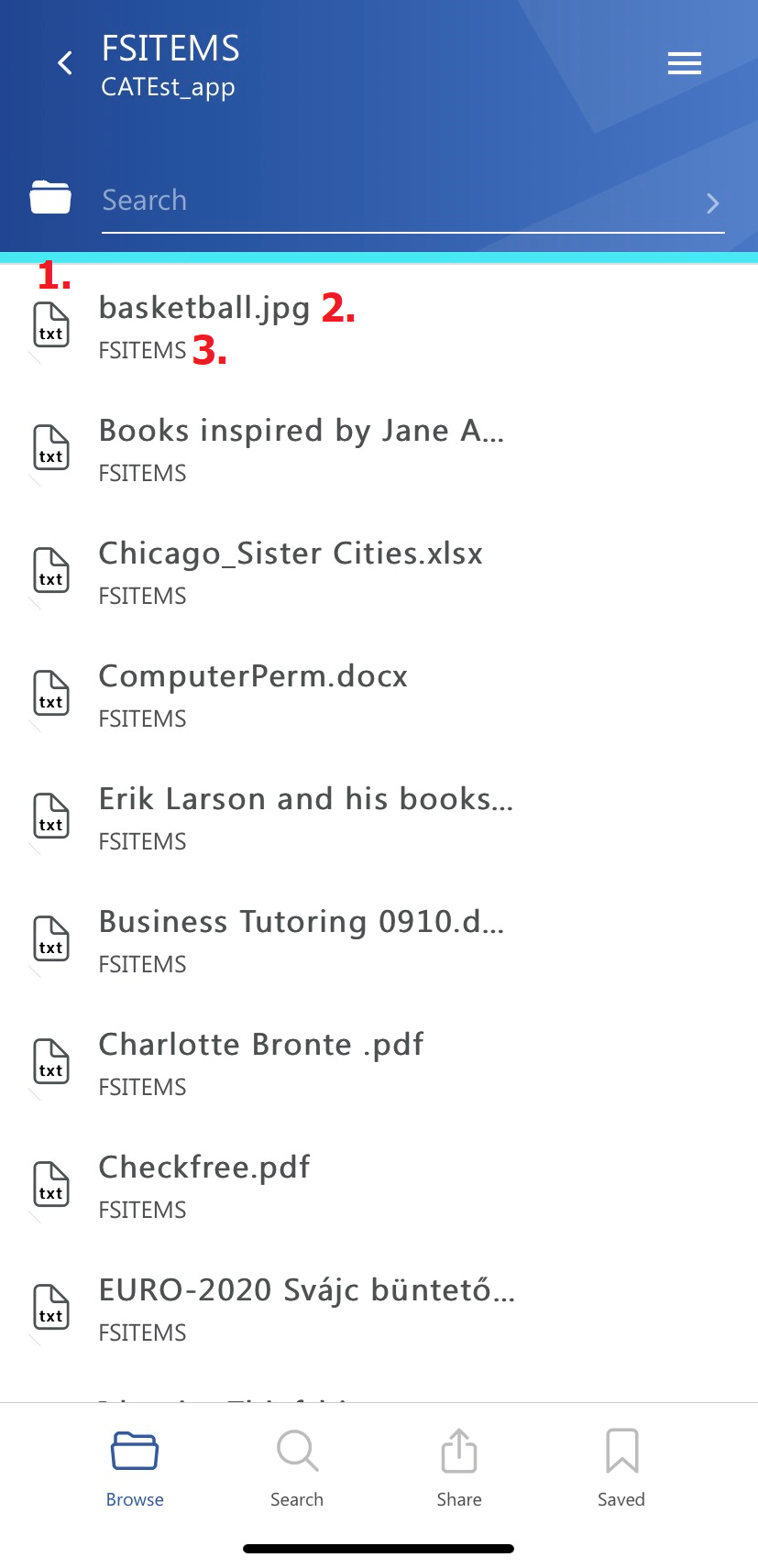758x1568 pixels.
Task: Open basketball.jpg file
Action: click(x=204, y=308)
